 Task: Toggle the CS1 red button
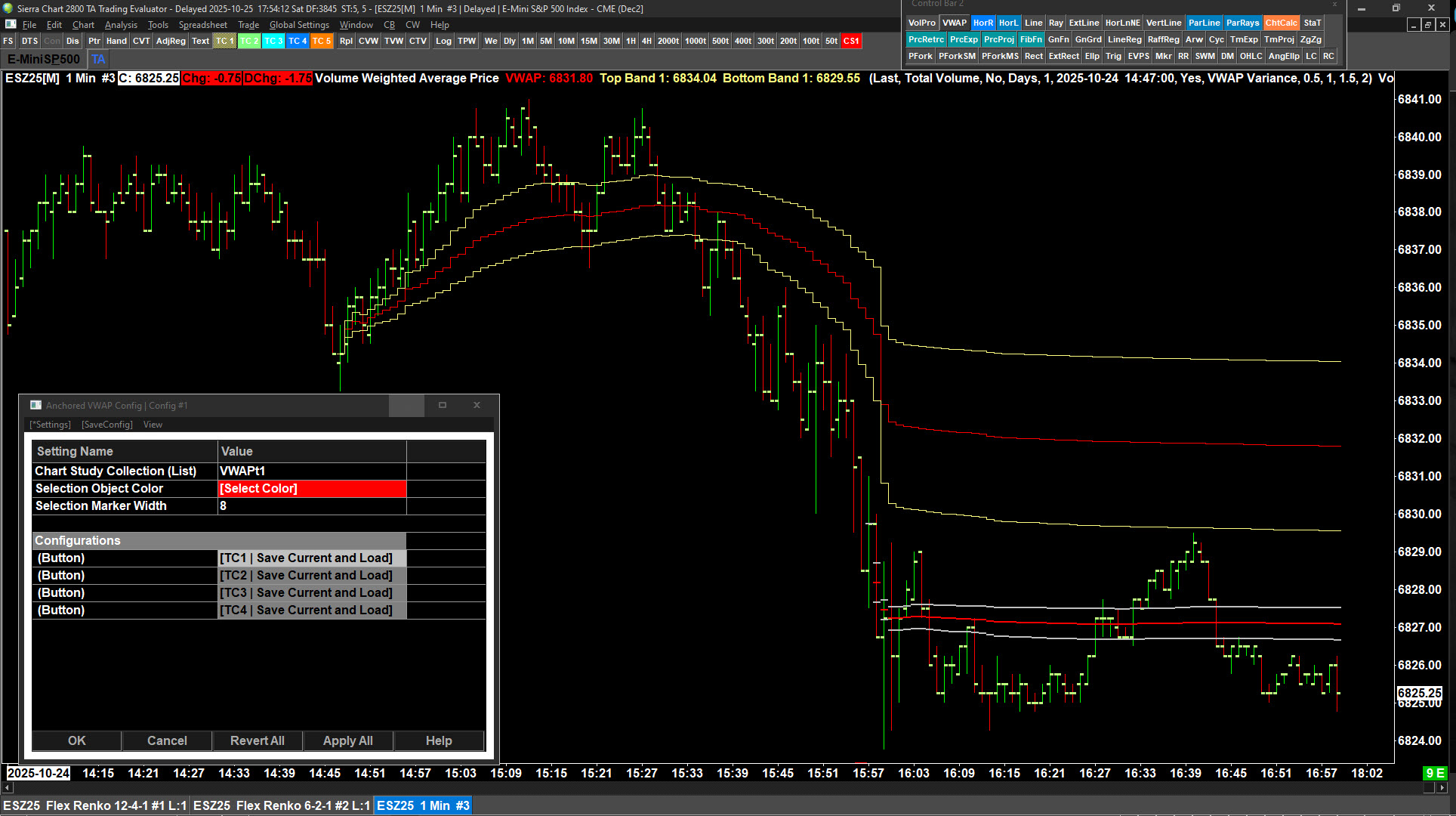click(851, 41)
